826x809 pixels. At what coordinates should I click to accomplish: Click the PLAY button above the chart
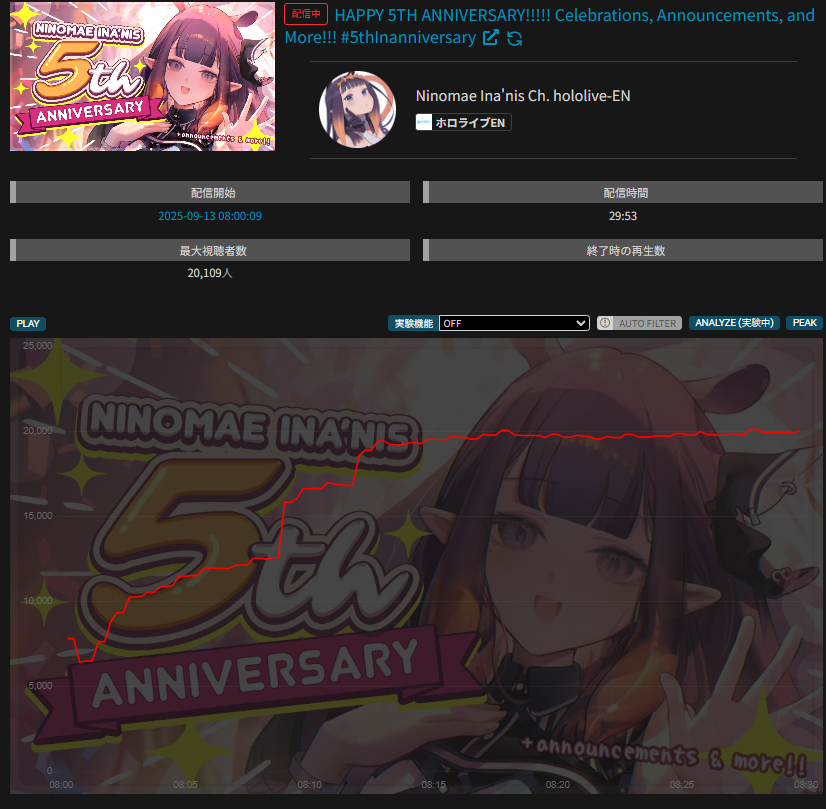[28, 323]
